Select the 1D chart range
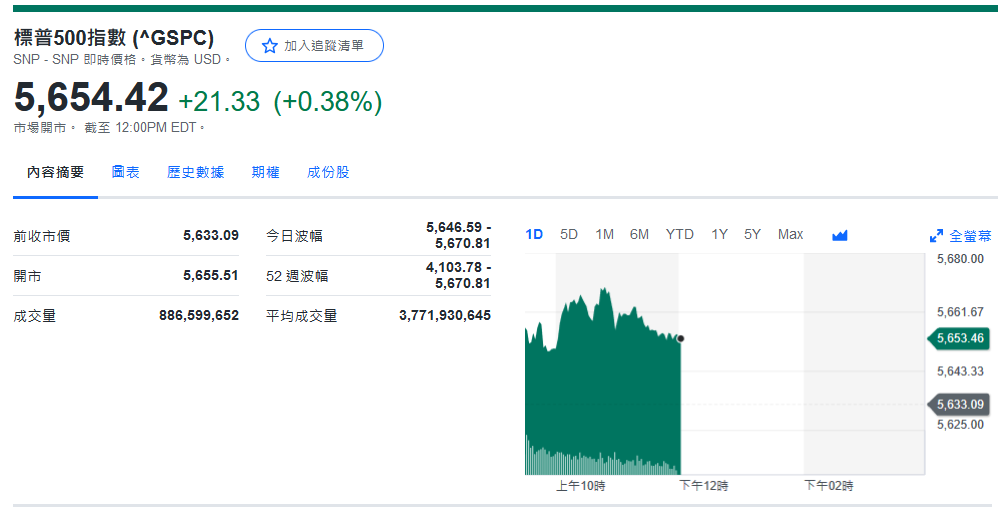This screenshot has width=998, height=516. tap(534, 234)
